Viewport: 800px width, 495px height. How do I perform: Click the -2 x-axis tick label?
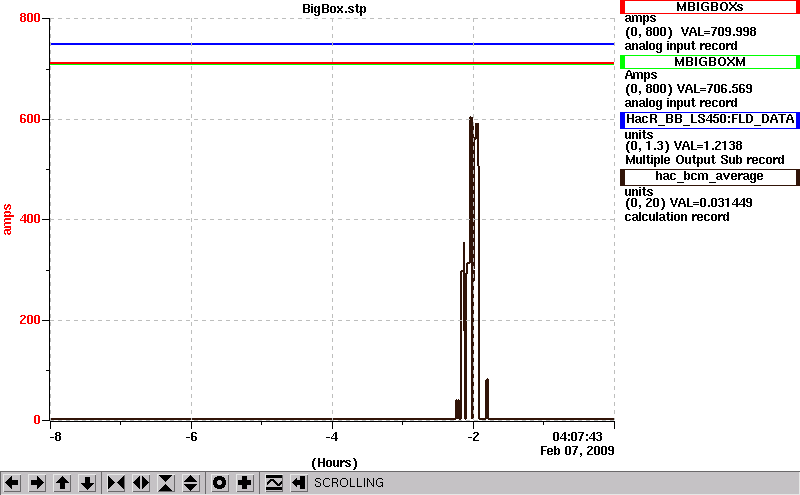coord(473,437)
